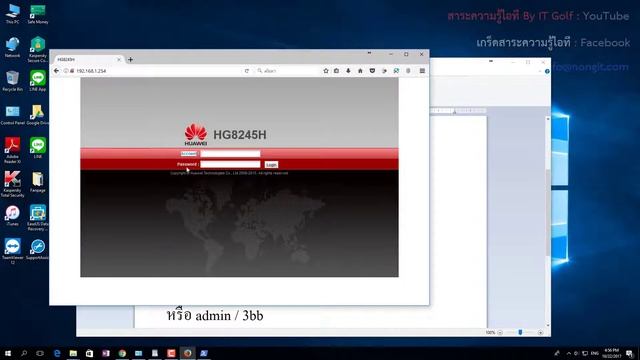Open Control Panel desktop icon

coord(12,115)
